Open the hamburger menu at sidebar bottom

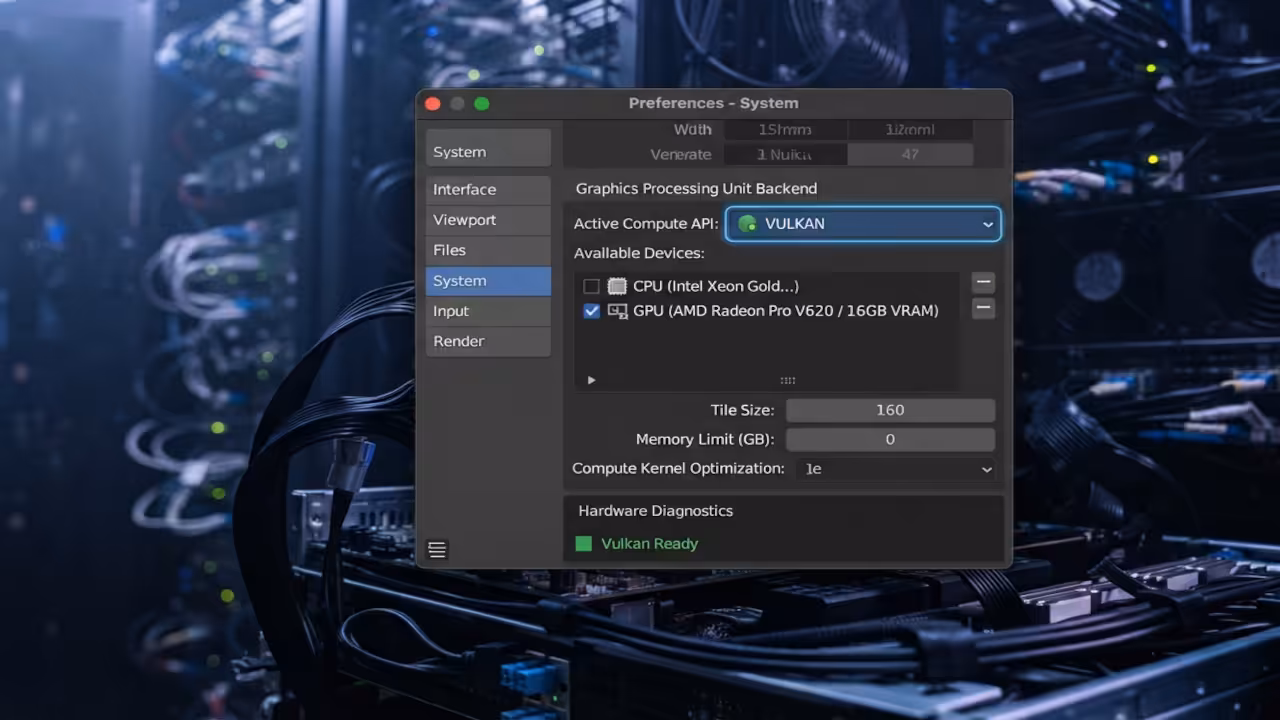(x=437, y=549)
